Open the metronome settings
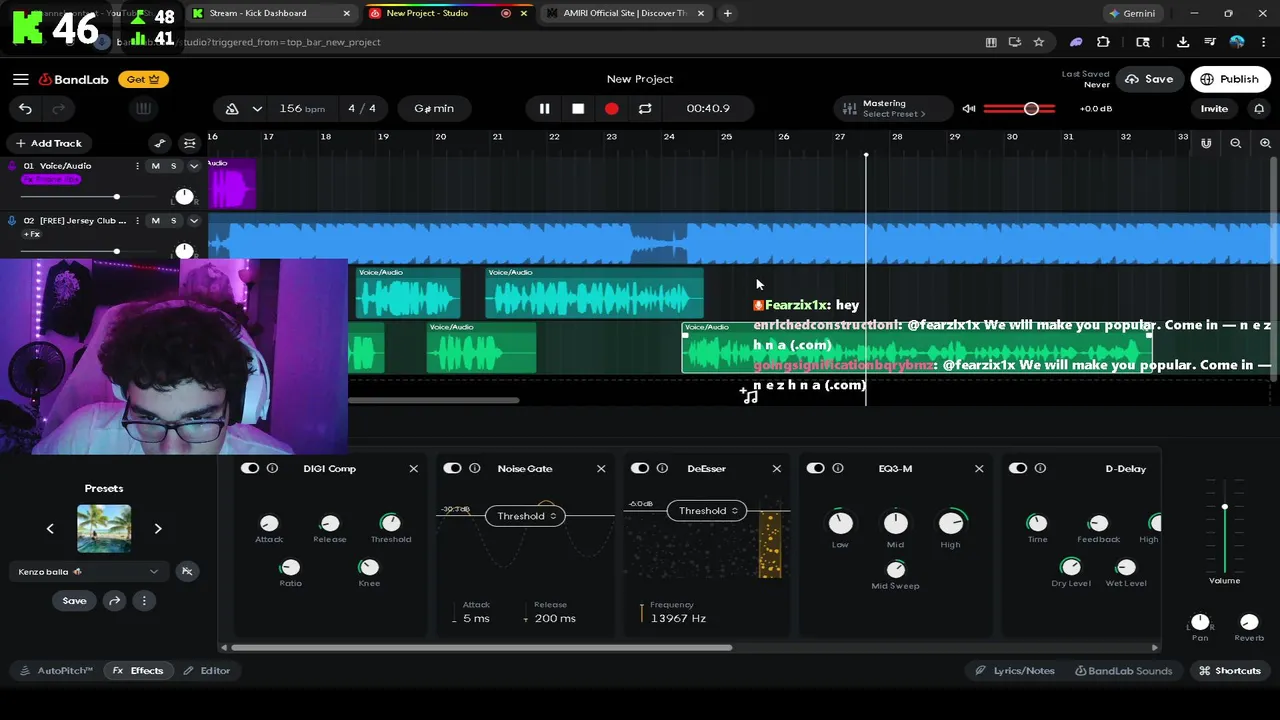The width and height of the screenshot is (1280, 720). pyautogui.click(x=232, y=109)
